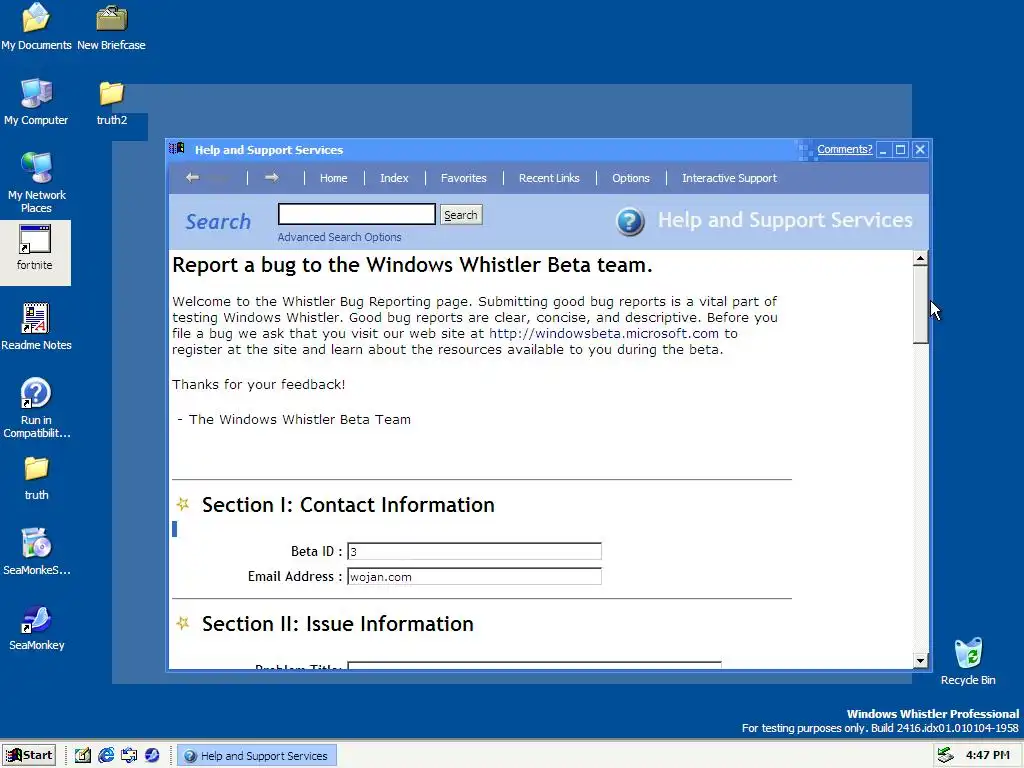Open the SeaMonkey shortcut icon
The width and height of the screenshot is (1024, 768).
[x=37, y=628]
